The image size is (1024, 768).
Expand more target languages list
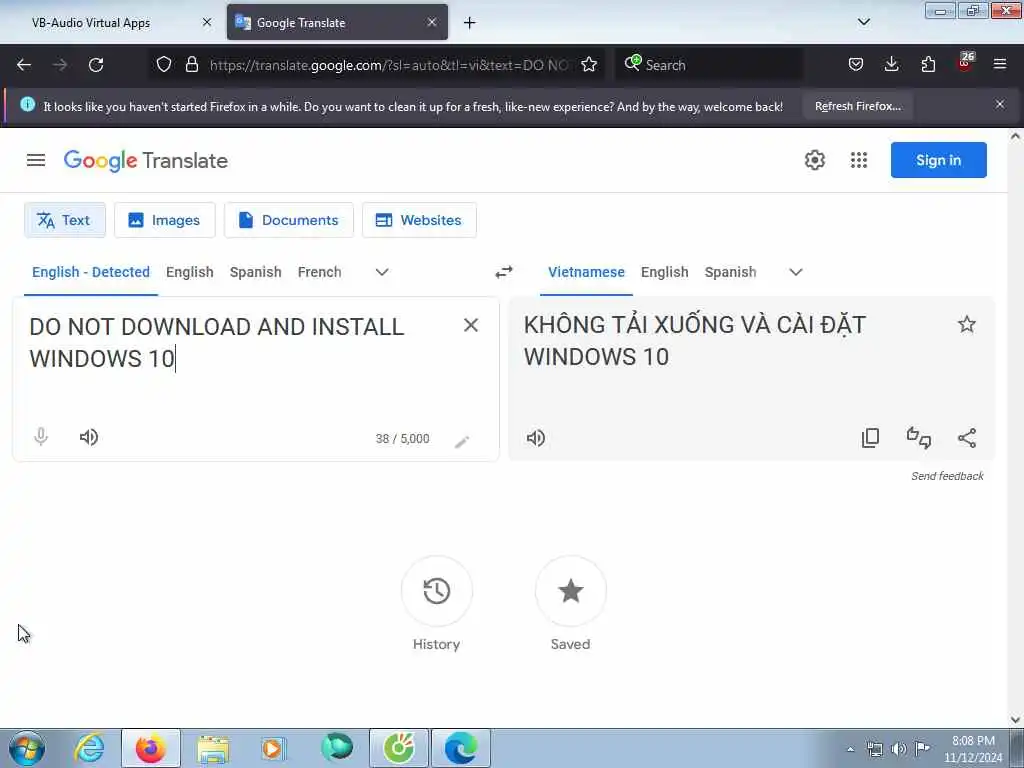(795, 272)
